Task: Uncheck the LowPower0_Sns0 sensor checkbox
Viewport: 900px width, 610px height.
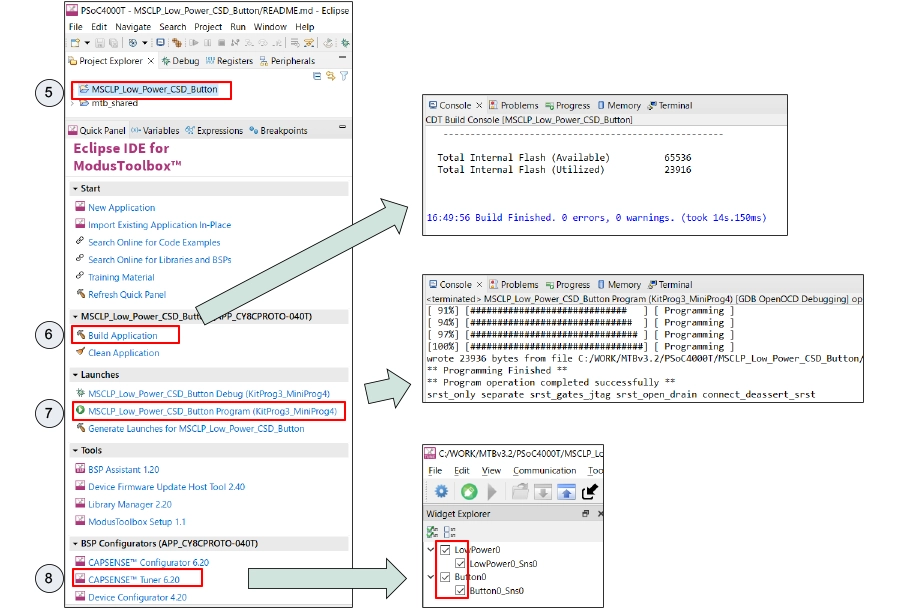Action: 460,564
